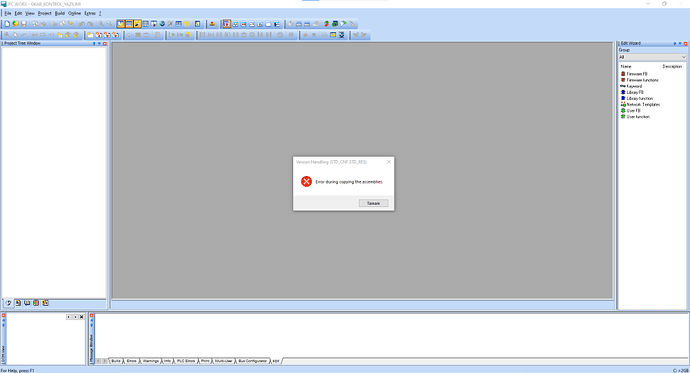Open the Online menu

point(74,13)
